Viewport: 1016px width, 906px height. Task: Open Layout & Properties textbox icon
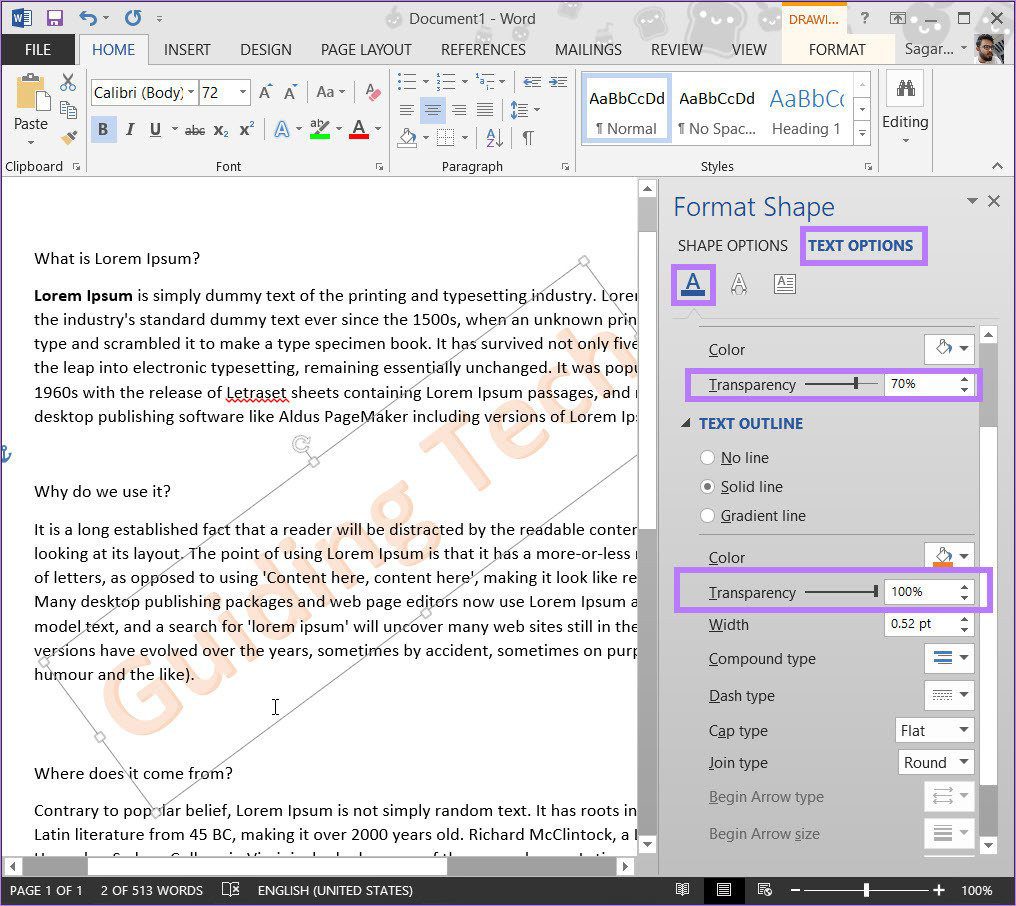[784, 284]
